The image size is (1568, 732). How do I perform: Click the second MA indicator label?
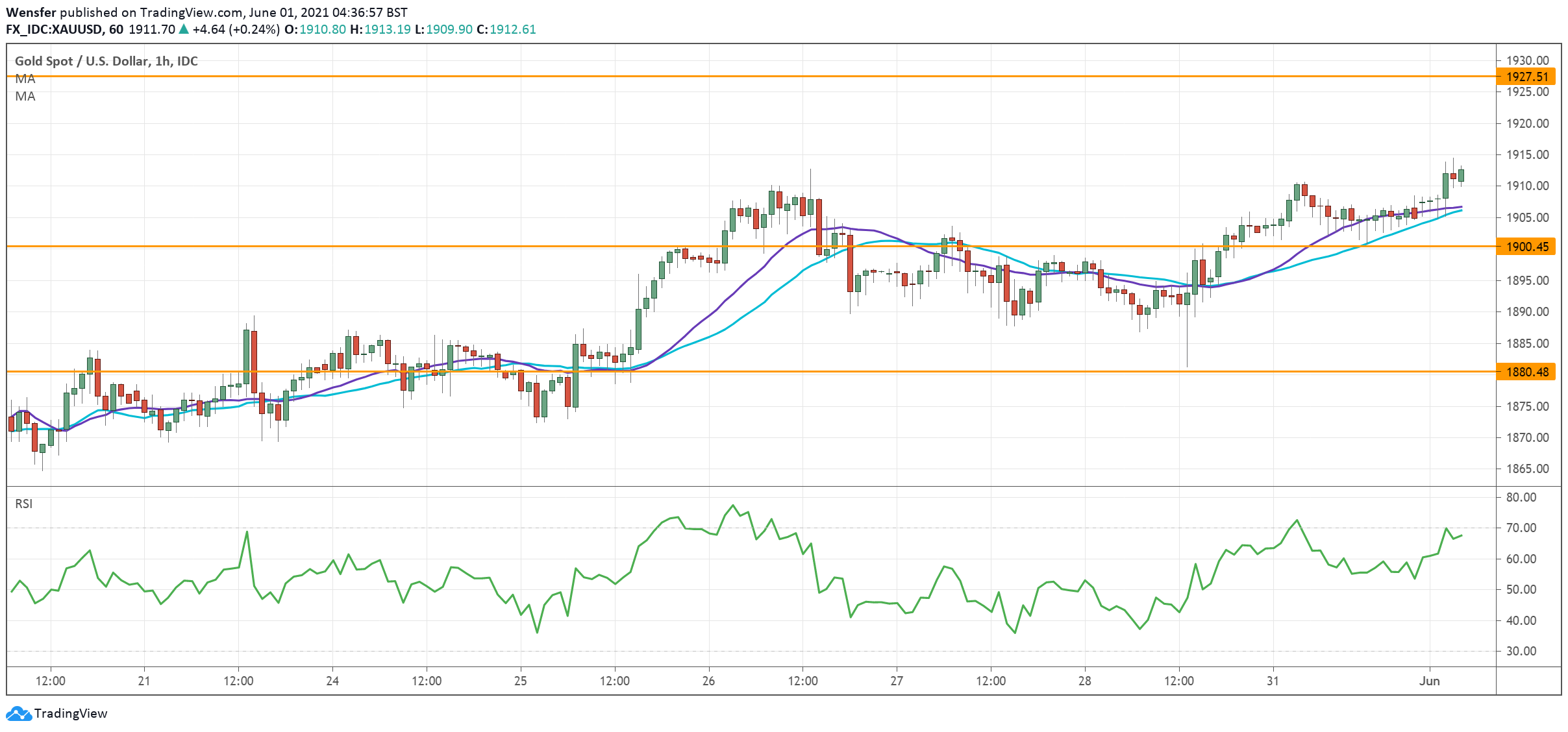coord(24,97)
